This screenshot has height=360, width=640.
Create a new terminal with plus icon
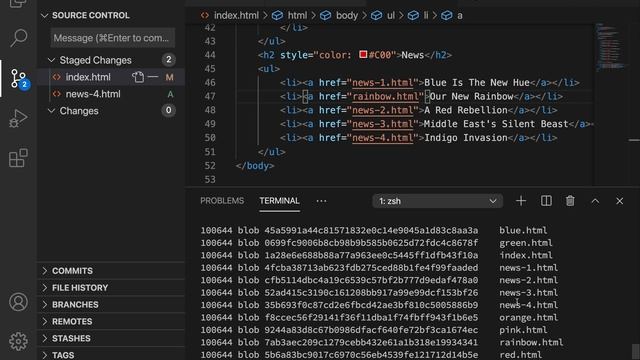[x=521, y=201]
